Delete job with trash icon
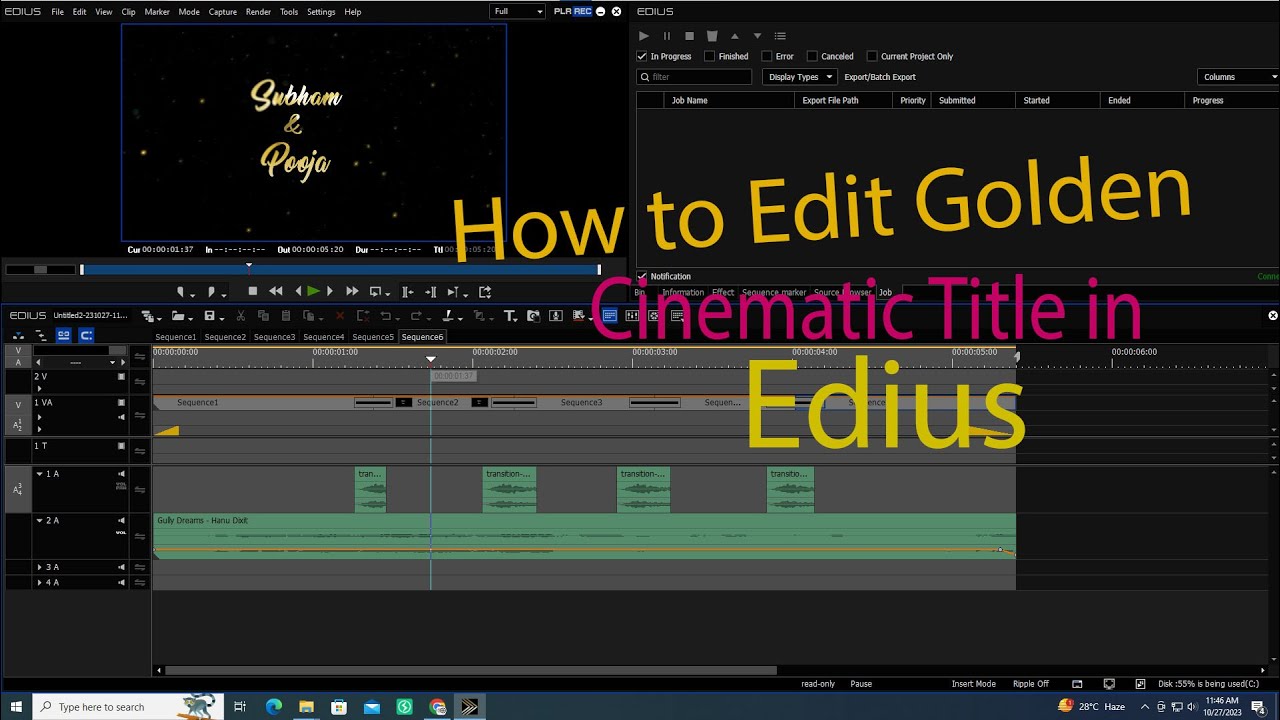The height and width of the screenshot is (720, 1280). coord(712,36)
